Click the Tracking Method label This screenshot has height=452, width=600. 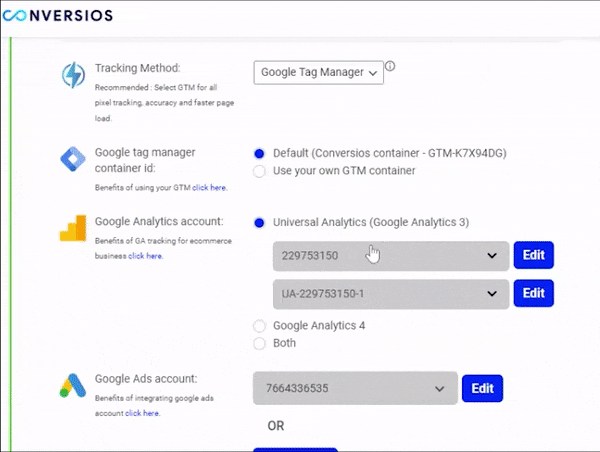pos(137,68)
